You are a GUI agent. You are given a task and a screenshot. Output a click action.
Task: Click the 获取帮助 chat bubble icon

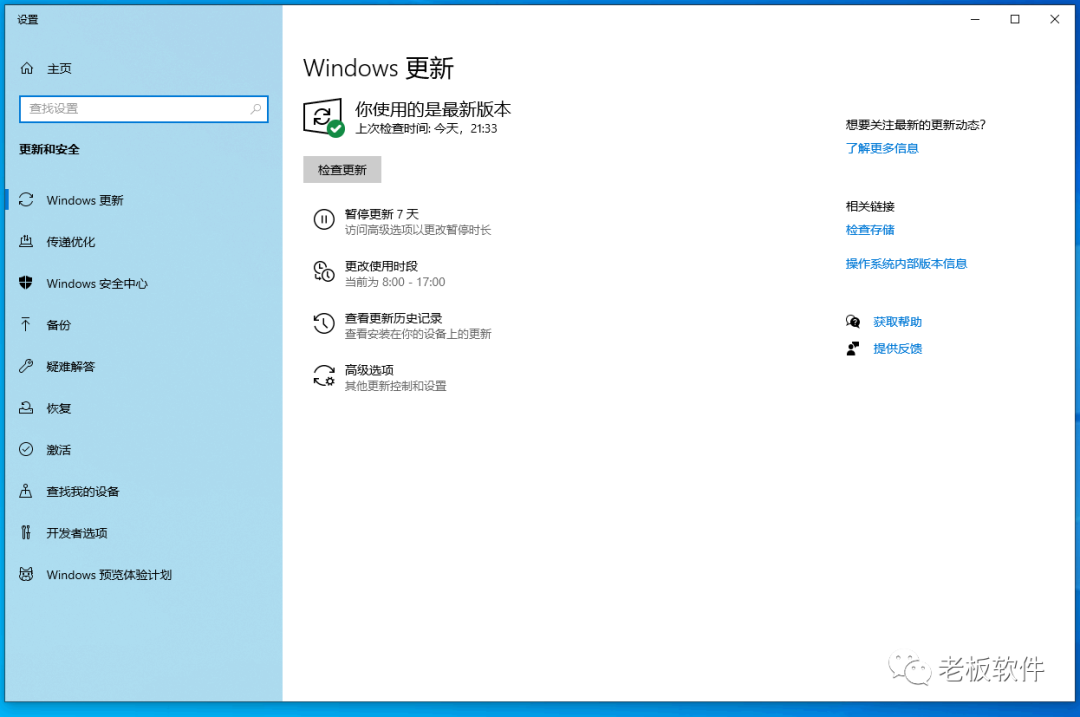[853, 322]
